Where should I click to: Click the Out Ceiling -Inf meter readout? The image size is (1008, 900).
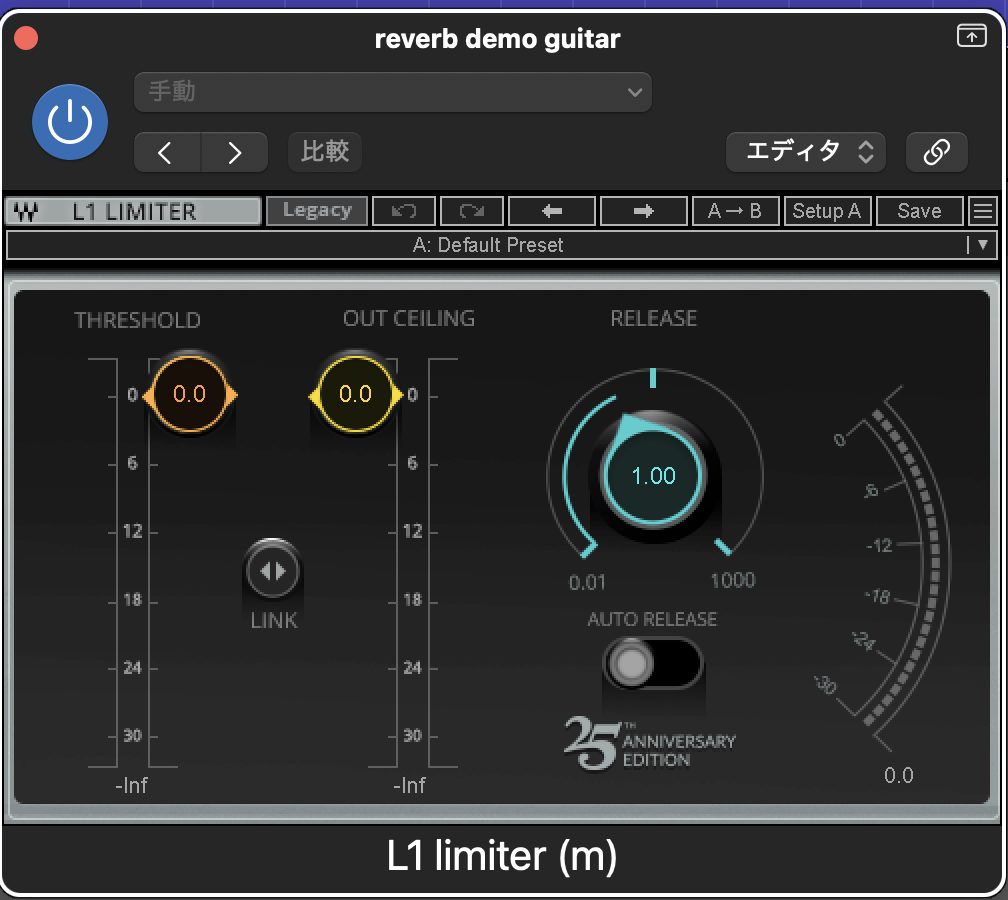409,785
